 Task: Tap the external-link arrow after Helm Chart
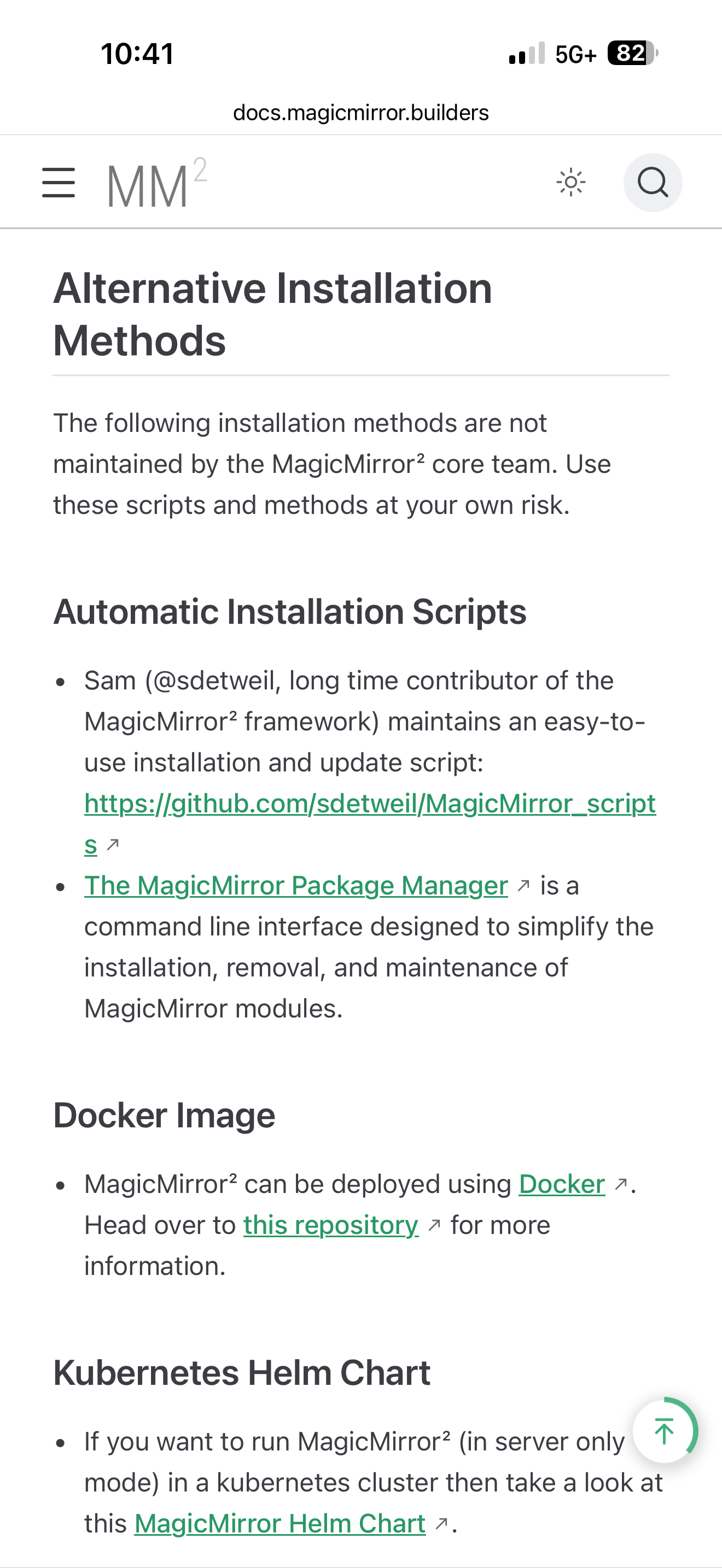pyautogui.click(x=441, y=1524)
